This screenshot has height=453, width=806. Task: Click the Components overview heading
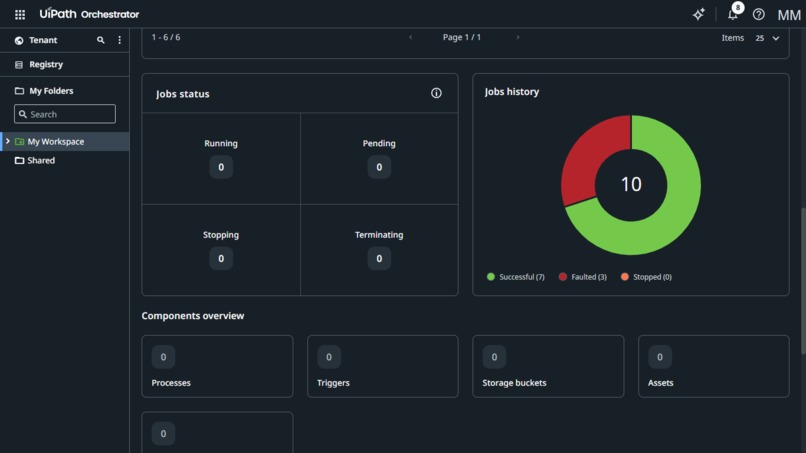(193, 316)
